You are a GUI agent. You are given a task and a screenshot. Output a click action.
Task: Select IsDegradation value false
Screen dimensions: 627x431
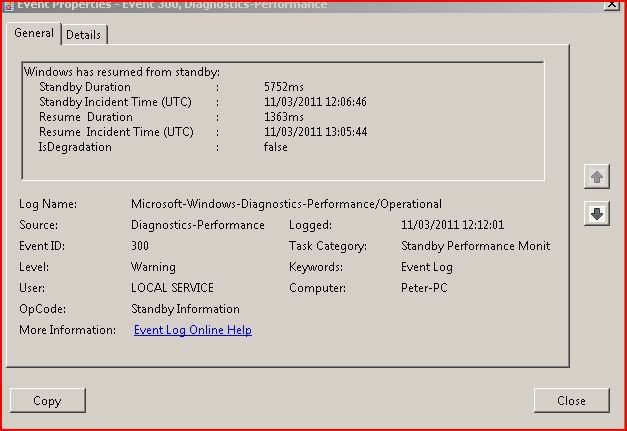click(276, 147)
